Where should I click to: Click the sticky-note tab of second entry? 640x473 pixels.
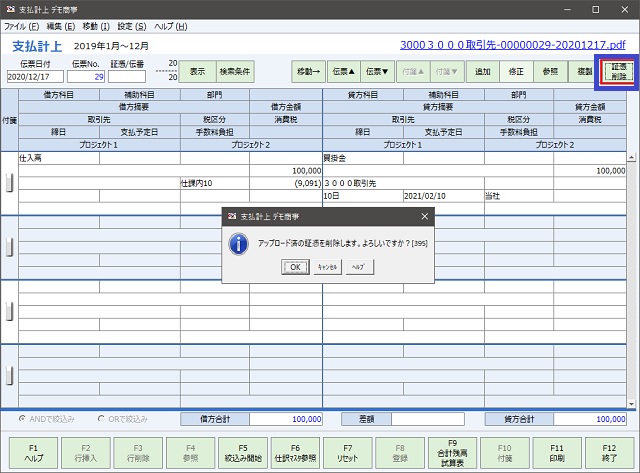point(9,247)
